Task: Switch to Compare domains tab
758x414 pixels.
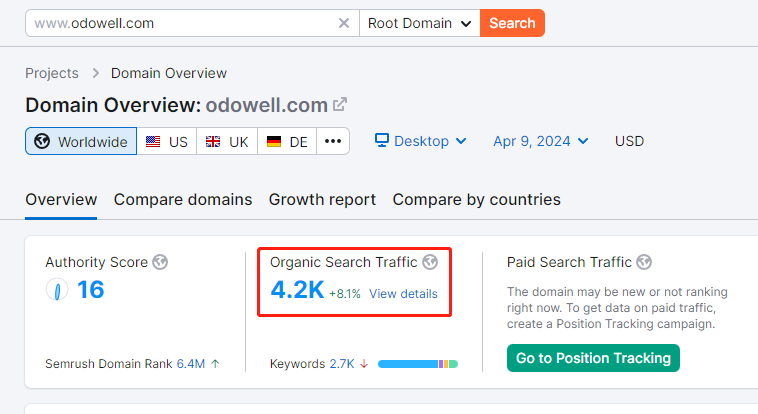Action: (x=183, y=199)
